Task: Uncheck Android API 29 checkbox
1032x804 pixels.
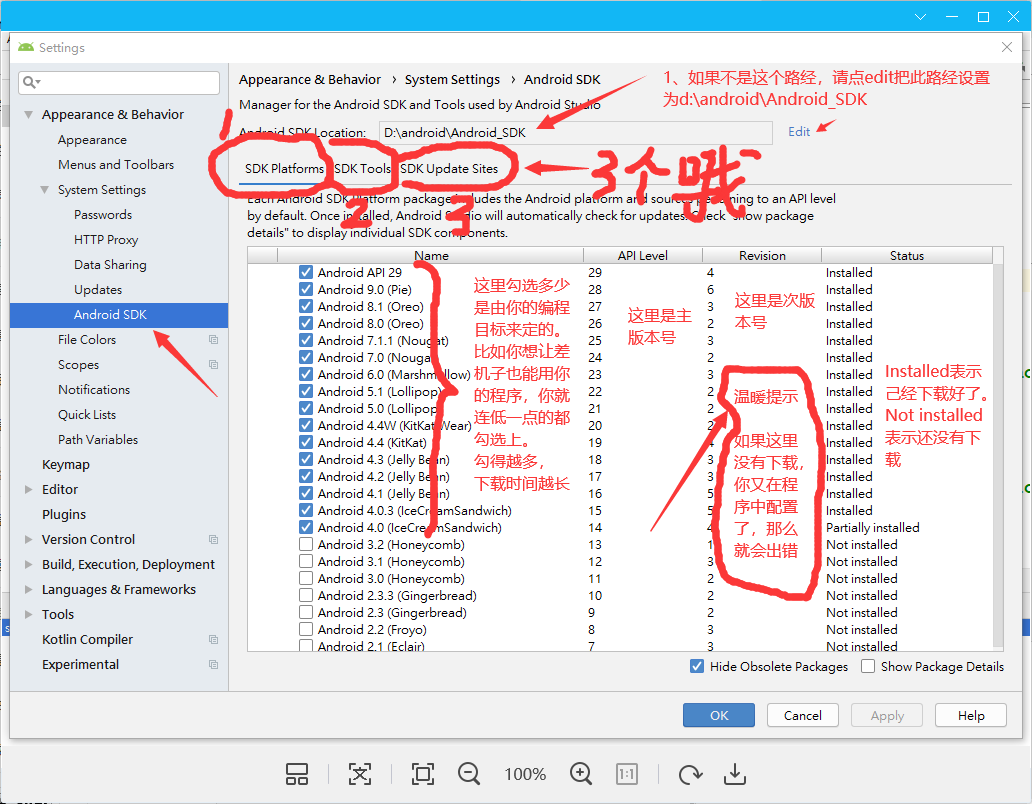Action: 305,272
